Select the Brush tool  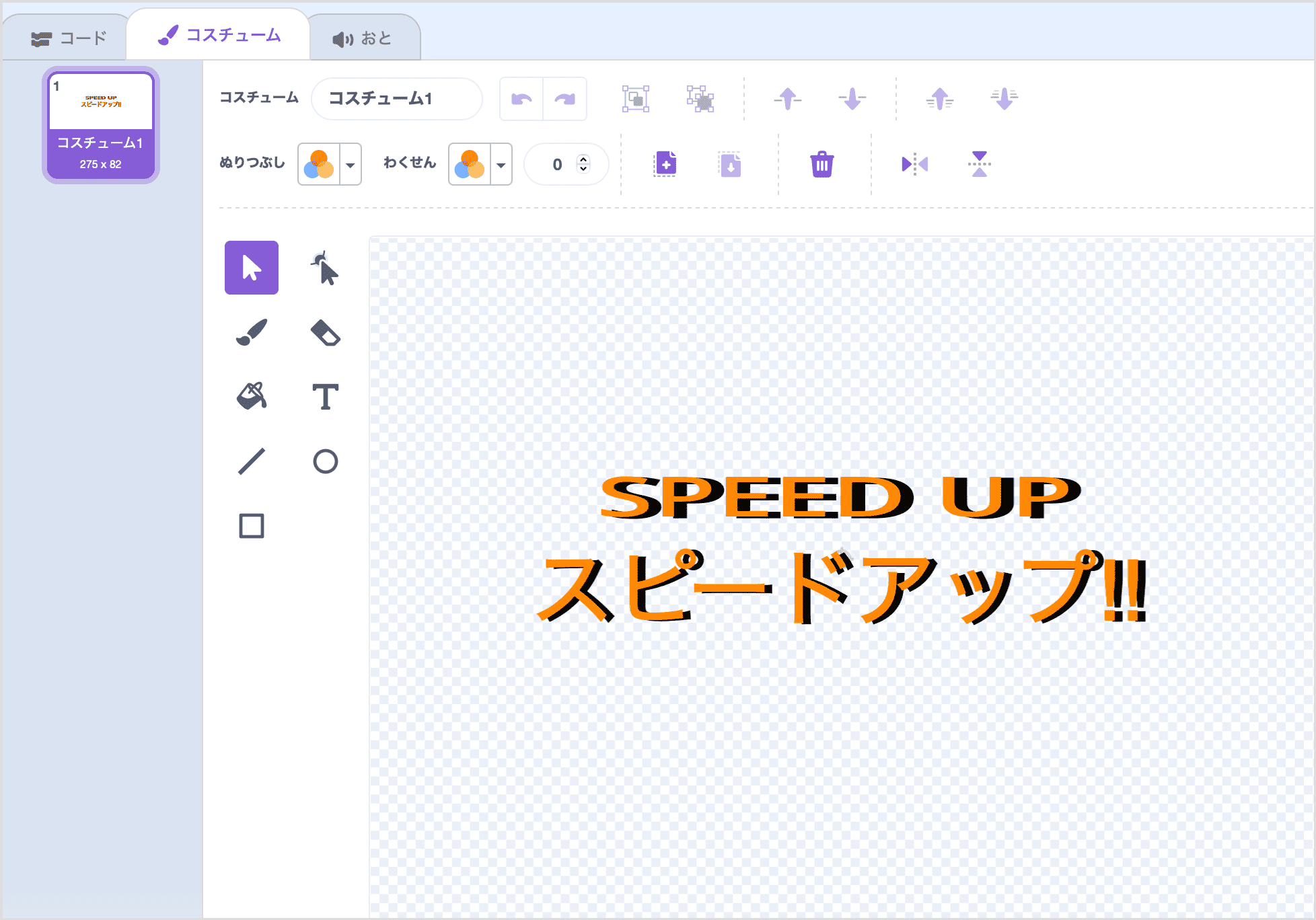[x=252, y=332]
